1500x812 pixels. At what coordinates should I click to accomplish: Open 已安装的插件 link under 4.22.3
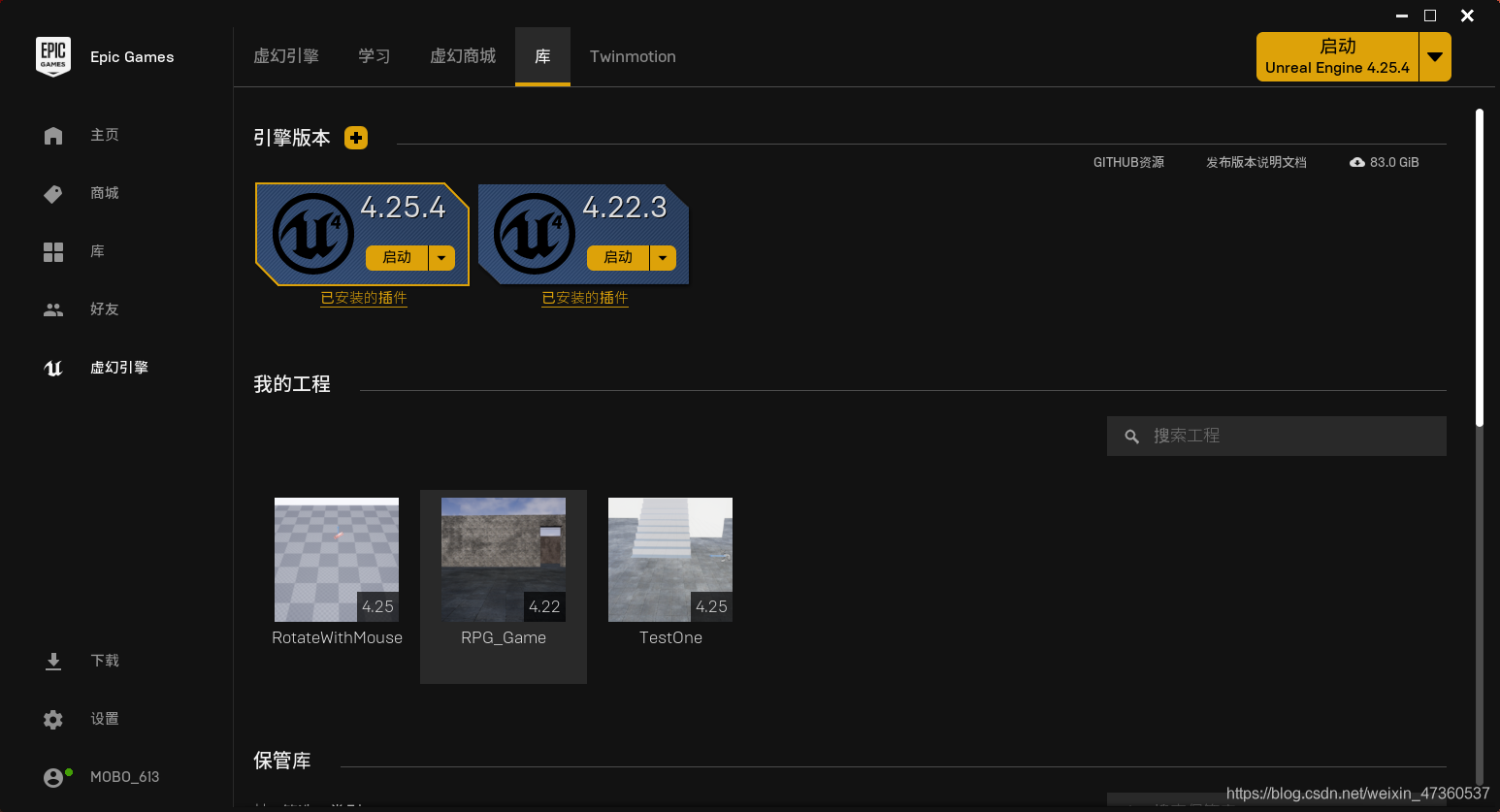click(x=585, y=298)
